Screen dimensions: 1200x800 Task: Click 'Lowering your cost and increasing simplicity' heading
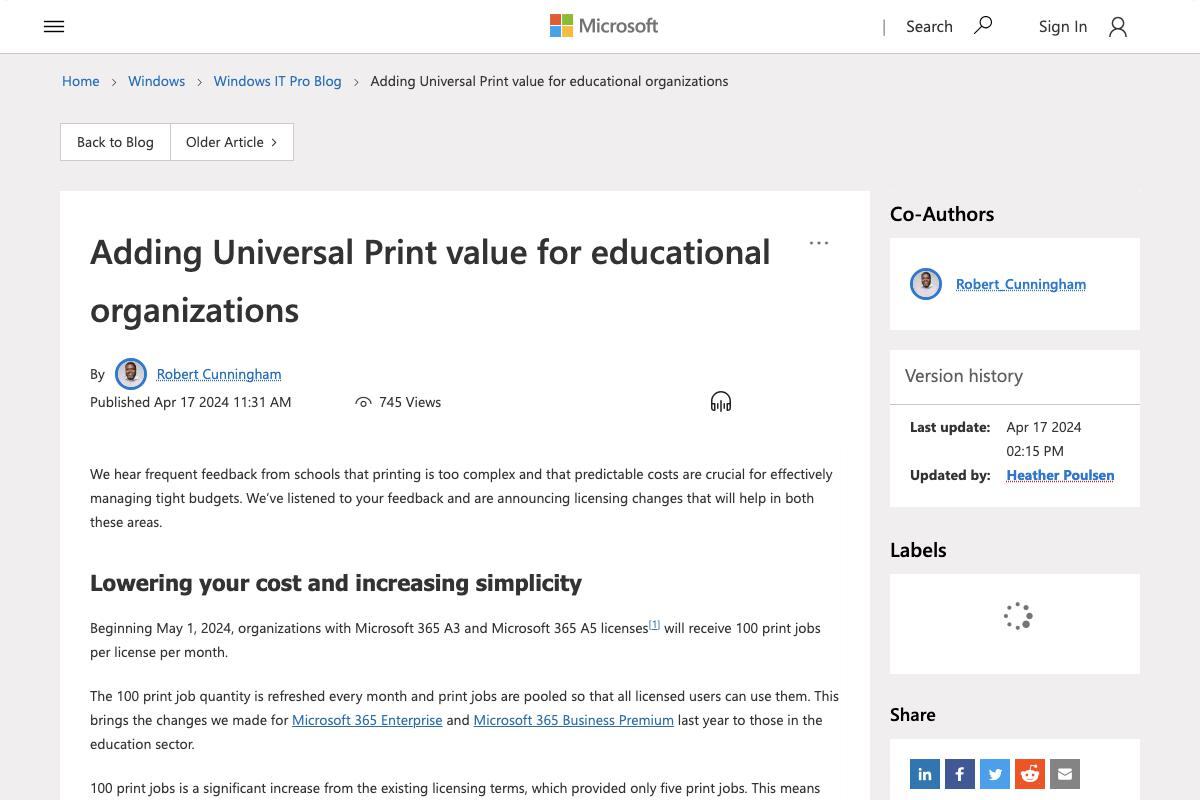coord(336,583)
